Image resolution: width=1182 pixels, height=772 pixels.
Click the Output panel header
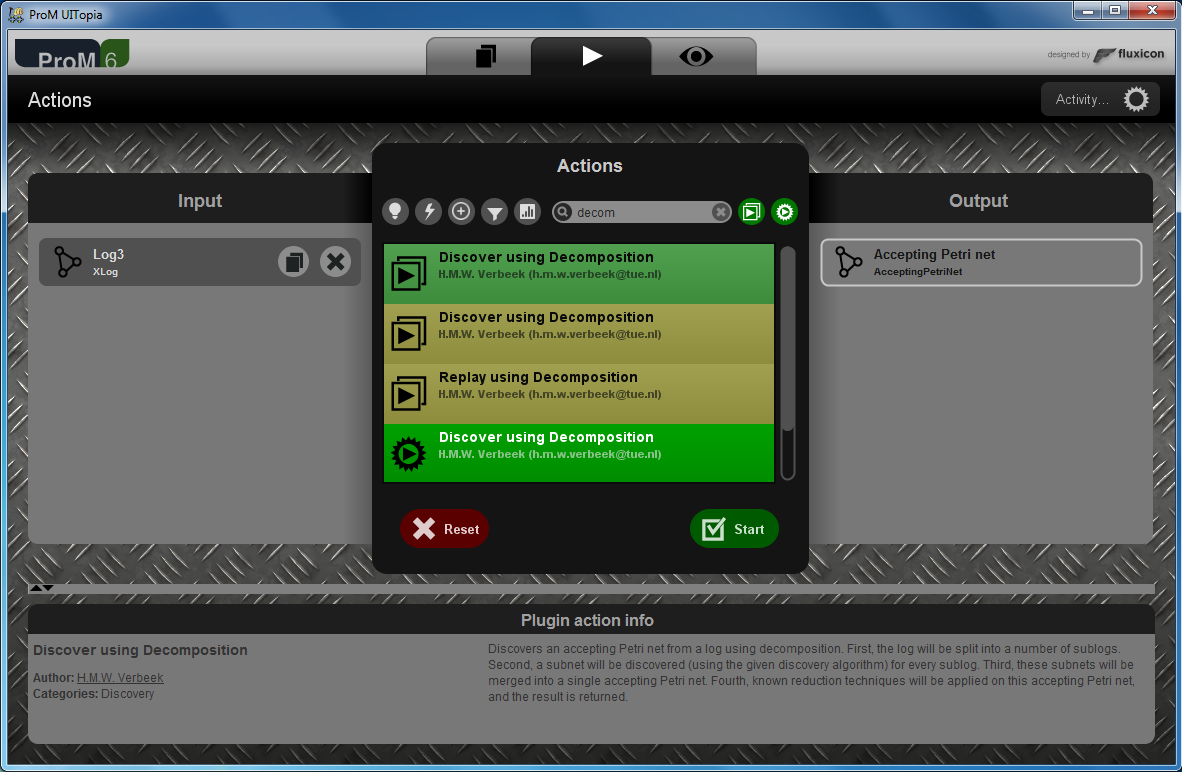click(978, 201)
